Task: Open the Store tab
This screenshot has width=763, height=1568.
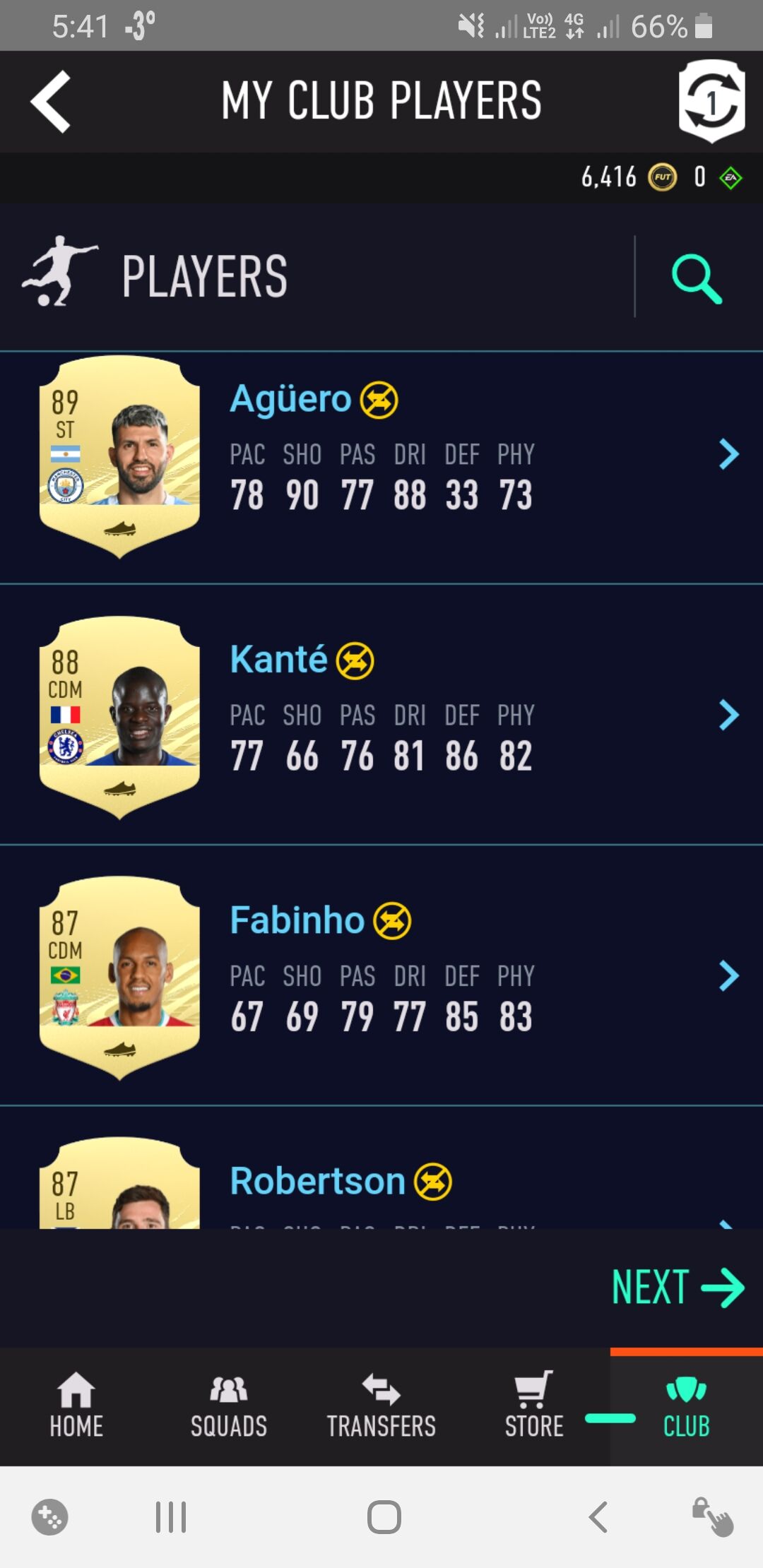Action: tap(534, 1406)
